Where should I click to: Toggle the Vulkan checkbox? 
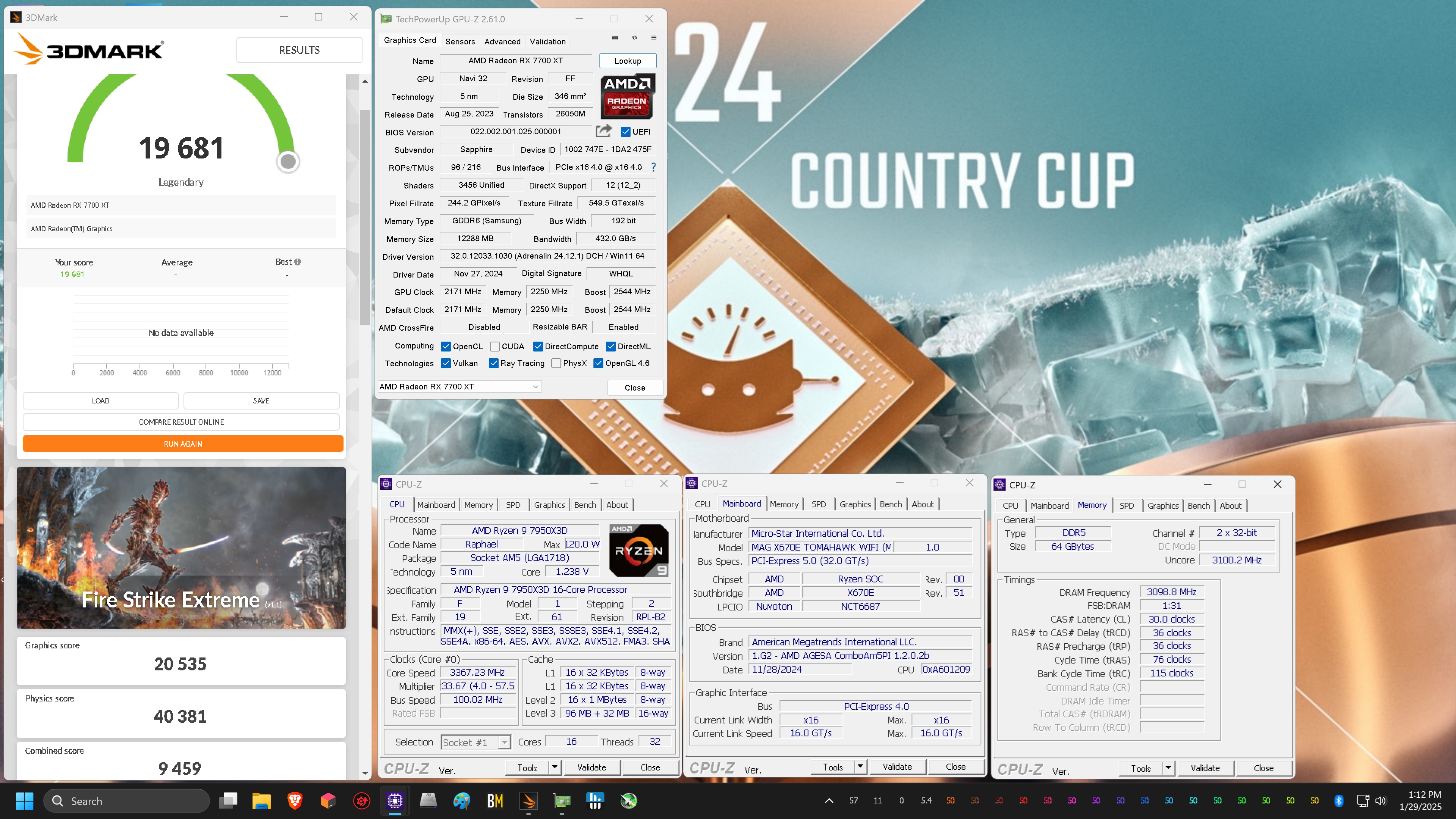(446, 364)
